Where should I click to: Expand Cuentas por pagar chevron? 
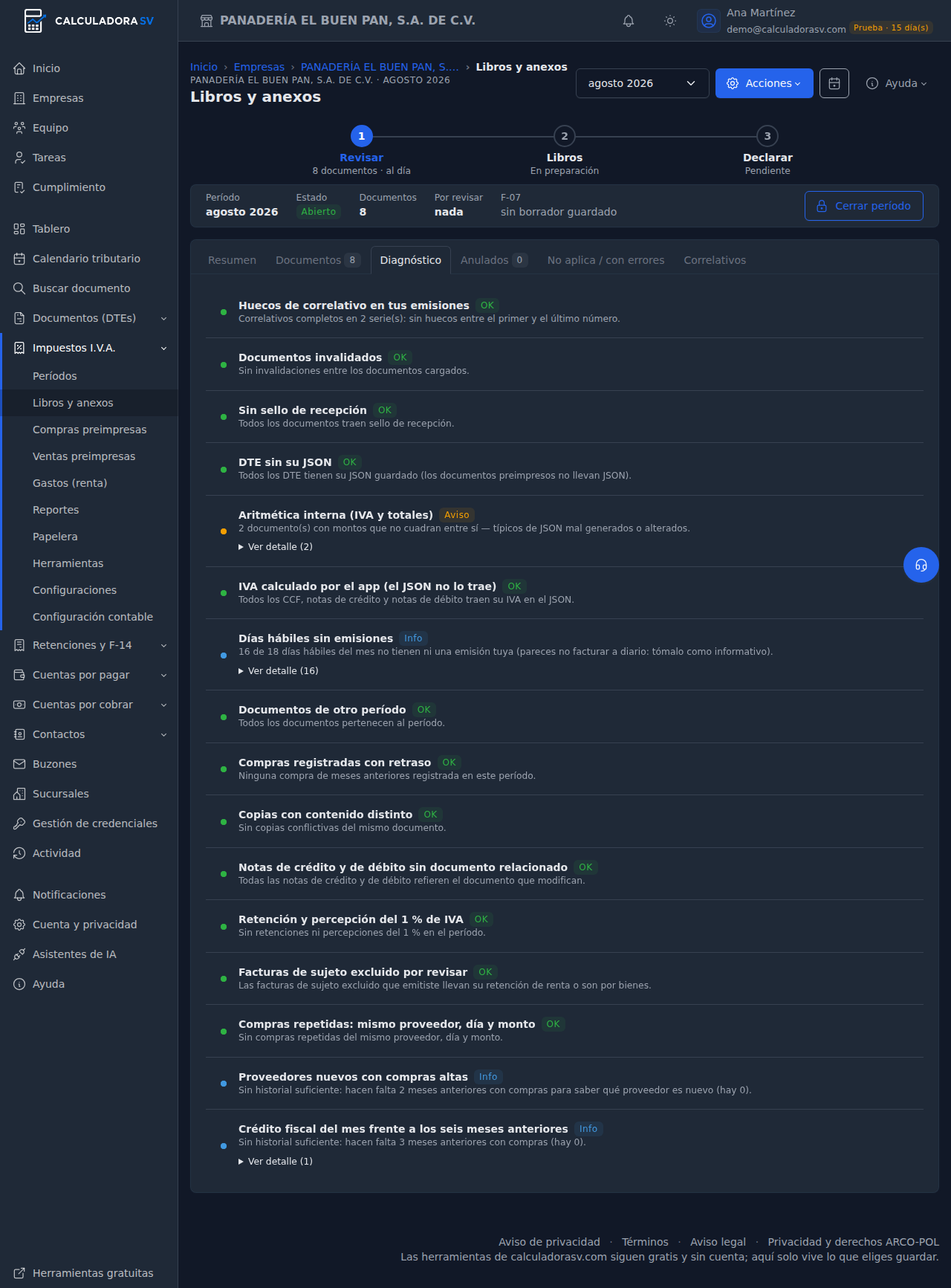pos(164,676)
